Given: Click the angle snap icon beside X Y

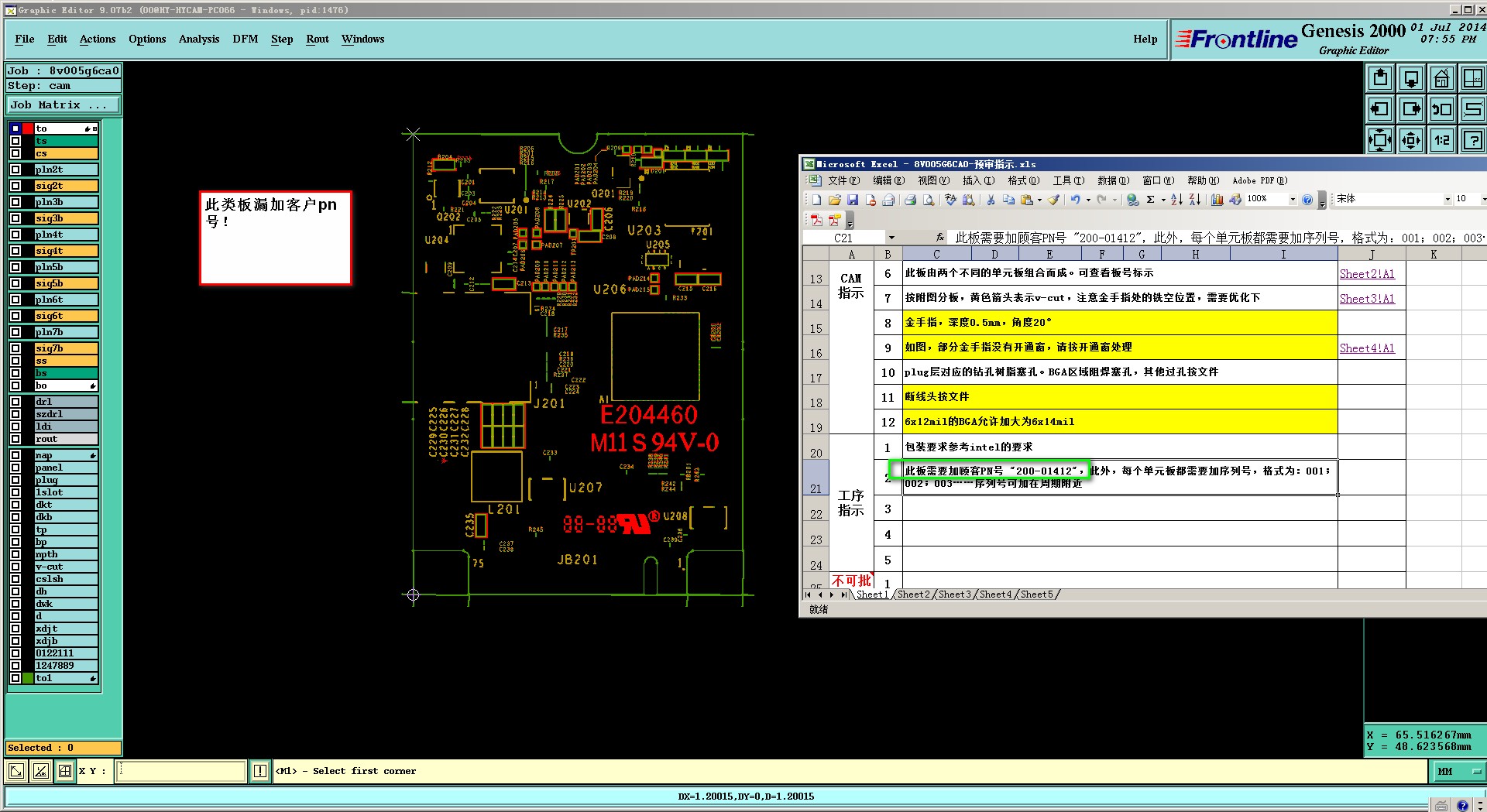Looking at the screenshot, I should click(x=40, y=771).
